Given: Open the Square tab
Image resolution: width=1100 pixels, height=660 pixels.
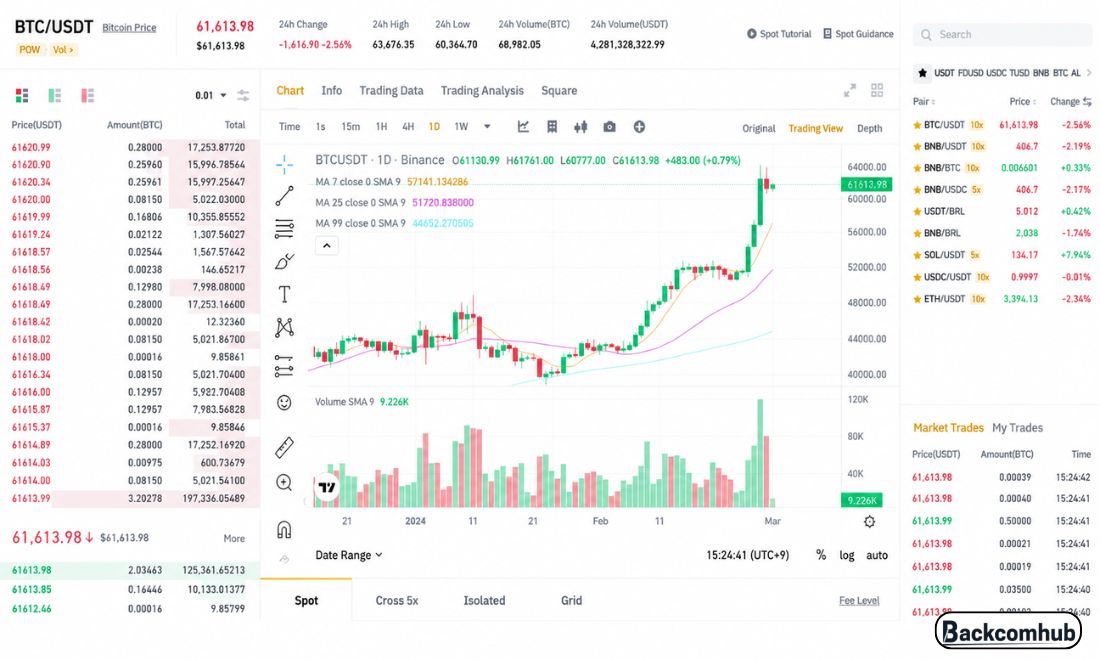Looking at the screenshot, I should [x=559, y=90].
